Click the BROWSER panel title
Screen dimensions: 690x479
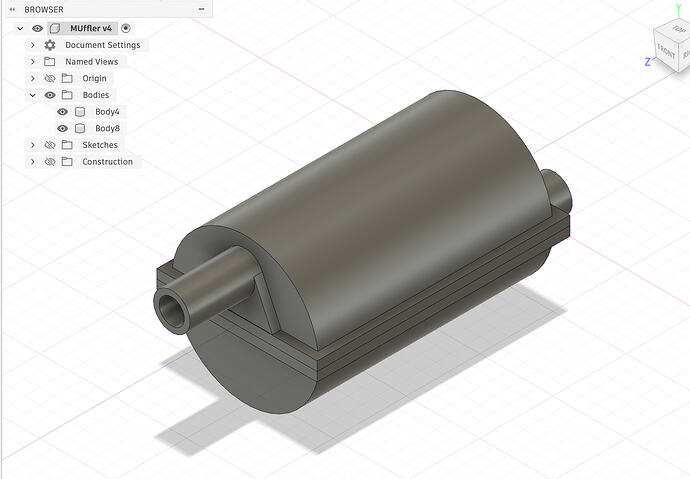coord(44,9)
